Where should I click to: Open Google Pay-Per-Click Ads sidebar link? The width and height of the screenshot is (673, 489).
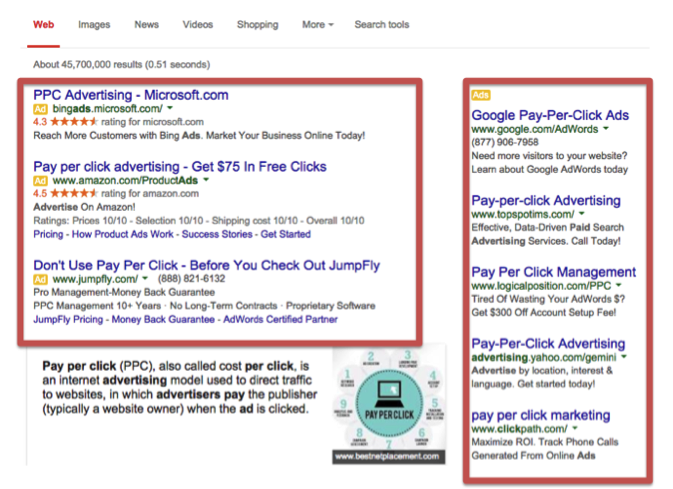550,115
